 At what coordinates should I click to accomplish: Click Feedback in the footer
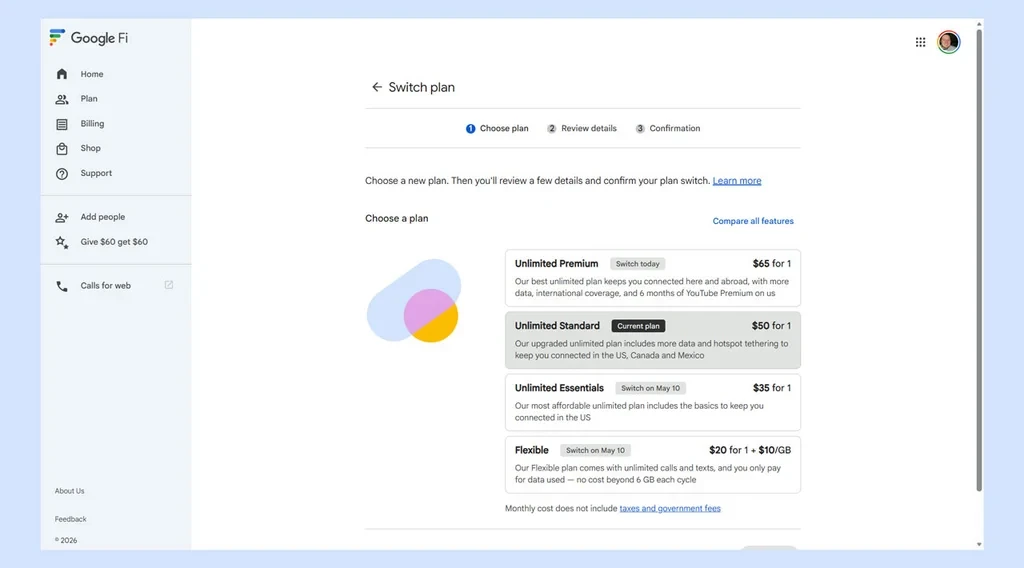[x=71, y=519]
